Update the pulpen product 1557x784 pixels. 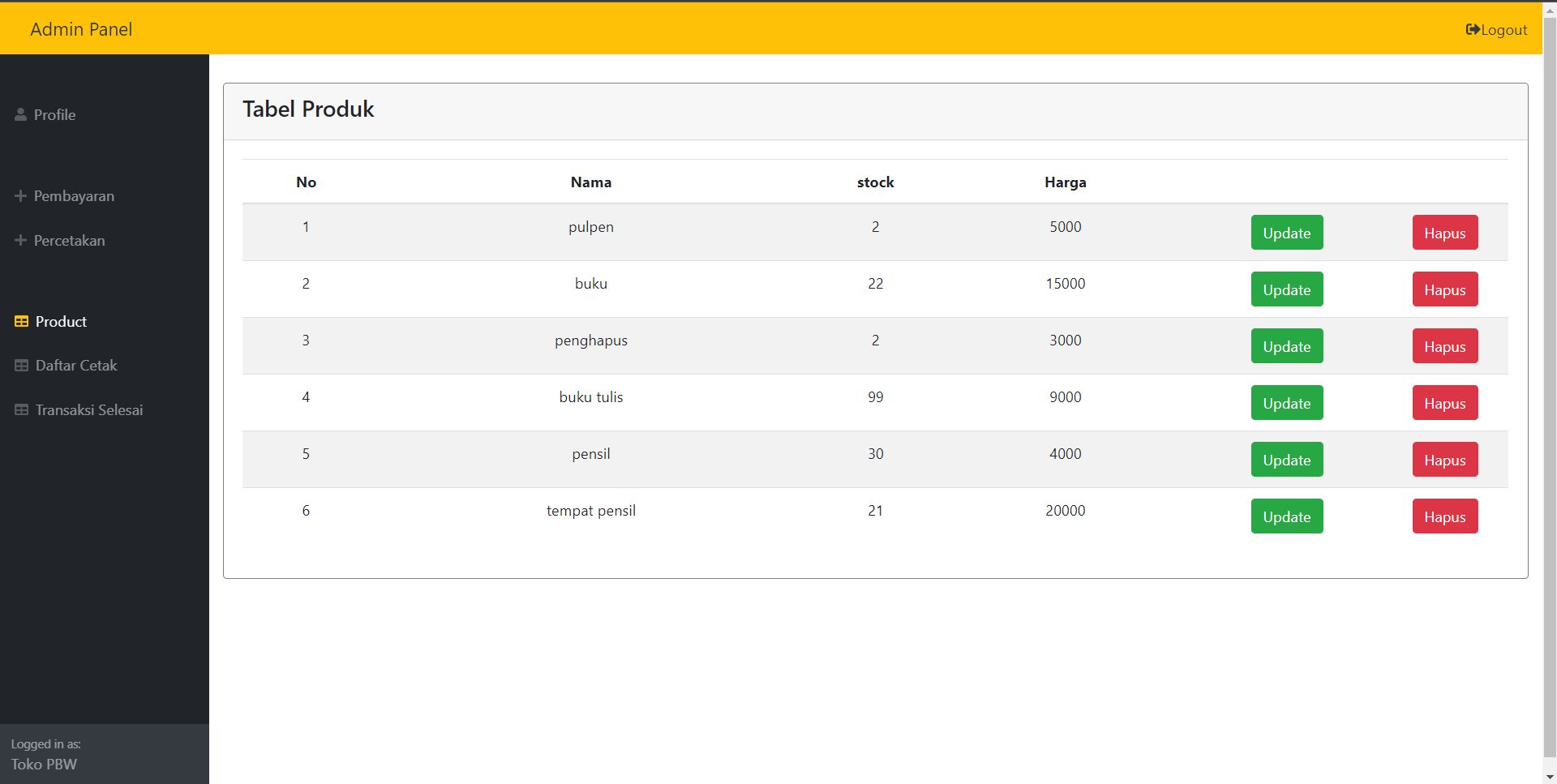(1287, 233)
